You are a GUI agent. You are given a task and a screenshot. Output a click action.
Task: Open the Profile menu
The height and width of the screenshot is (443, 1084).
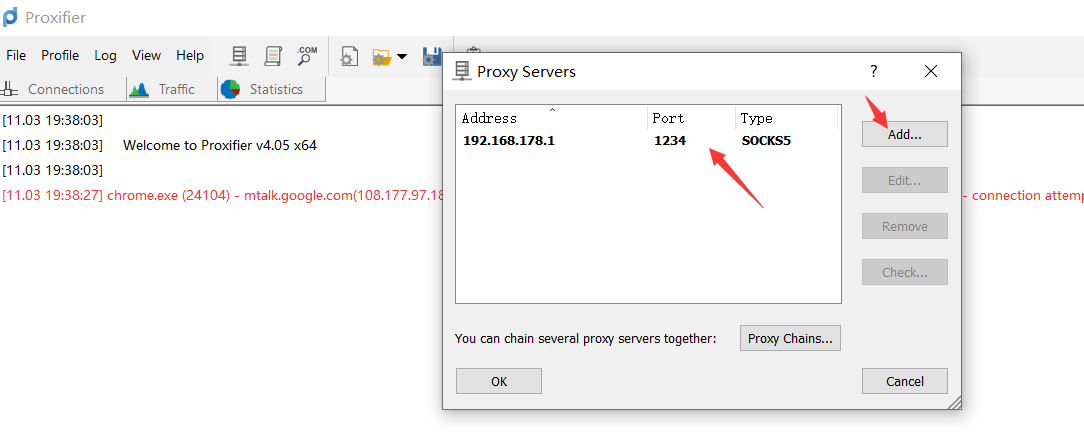[x=60, y=55]
